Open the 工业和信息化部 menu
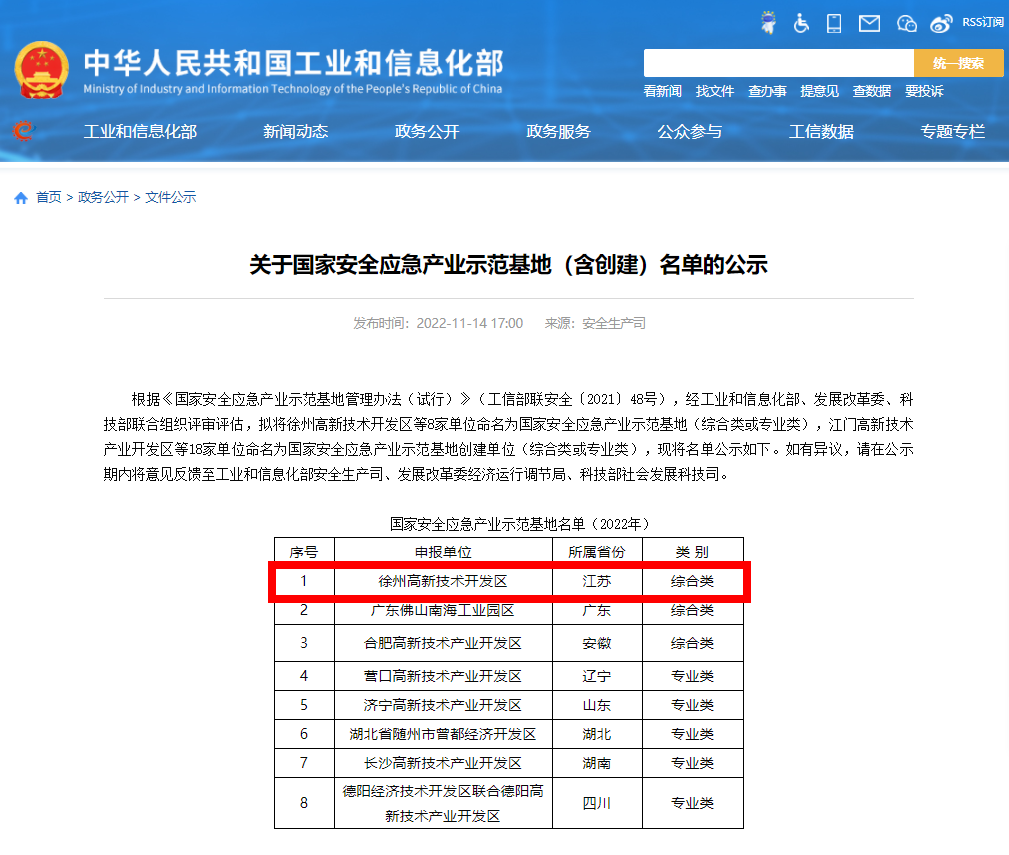 (140, 132)
